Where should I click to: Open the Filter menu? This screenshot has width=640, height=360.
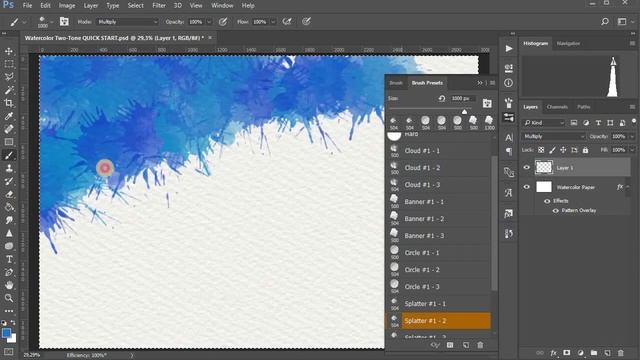159,6
